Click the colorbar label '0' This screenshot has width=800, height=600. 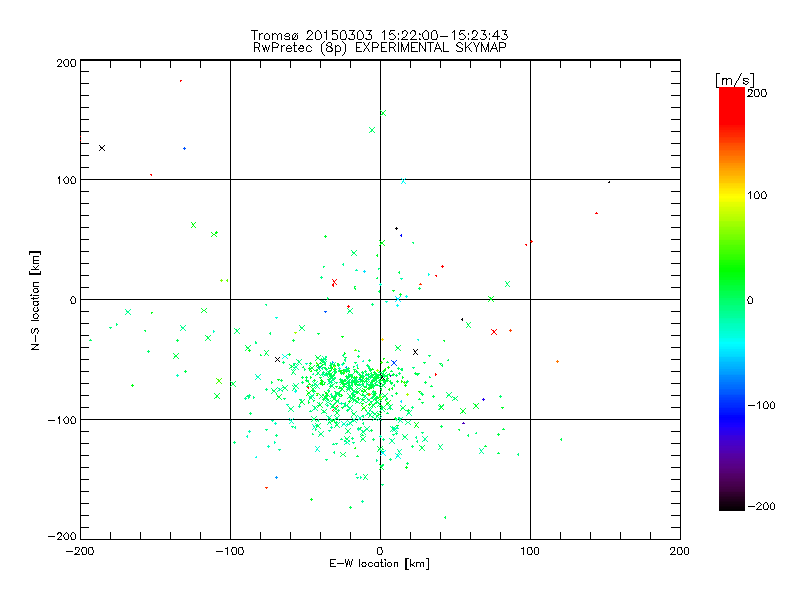click(750, 300)
